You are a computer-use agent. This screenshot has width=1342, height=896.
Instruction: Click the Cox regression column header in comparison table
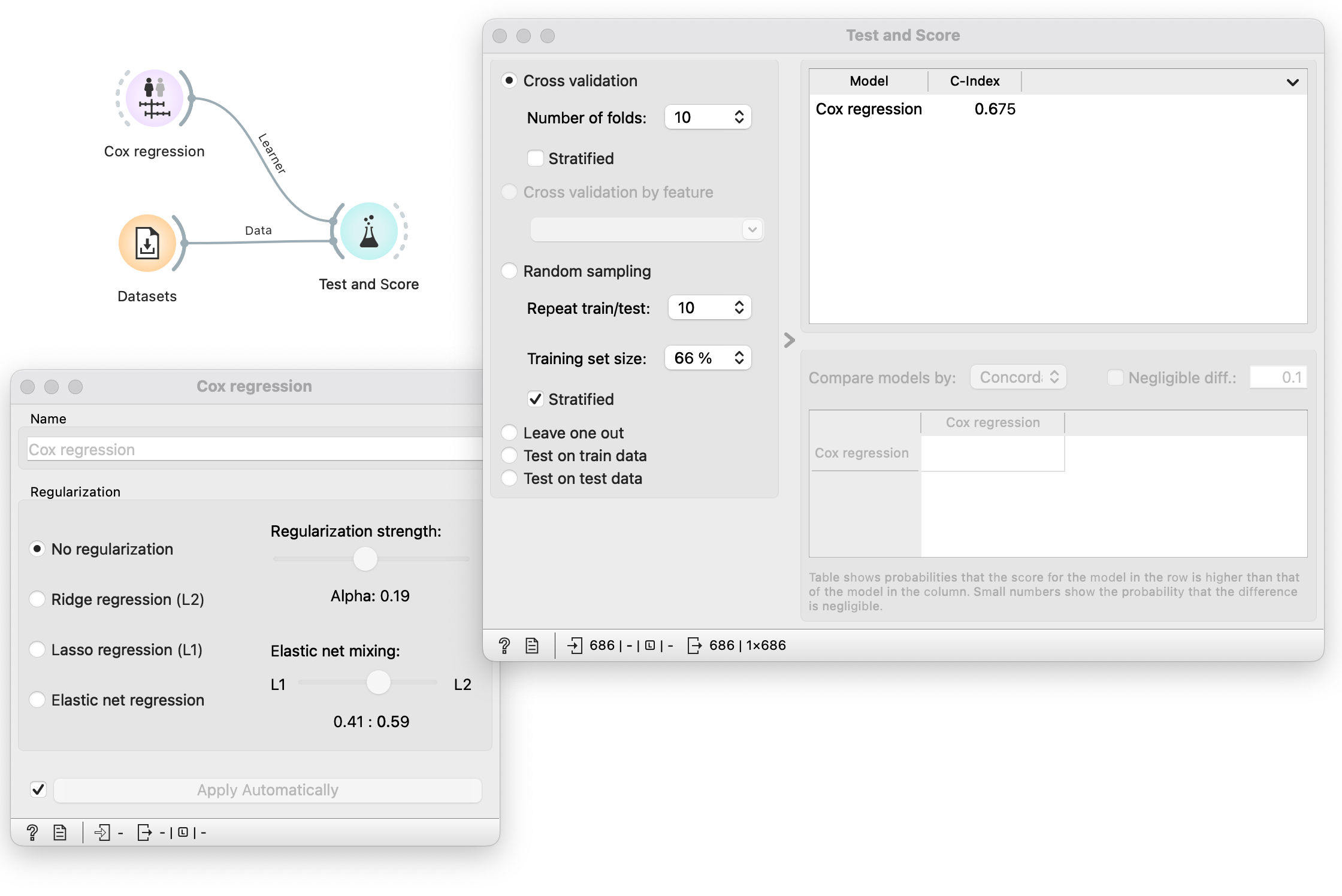click(x=993, y=422)
